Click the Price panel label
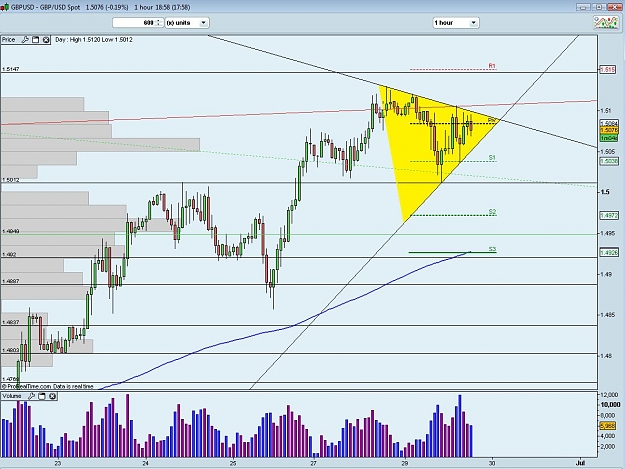625x469 pixels. pyautogui.click(x=8, y=39)
